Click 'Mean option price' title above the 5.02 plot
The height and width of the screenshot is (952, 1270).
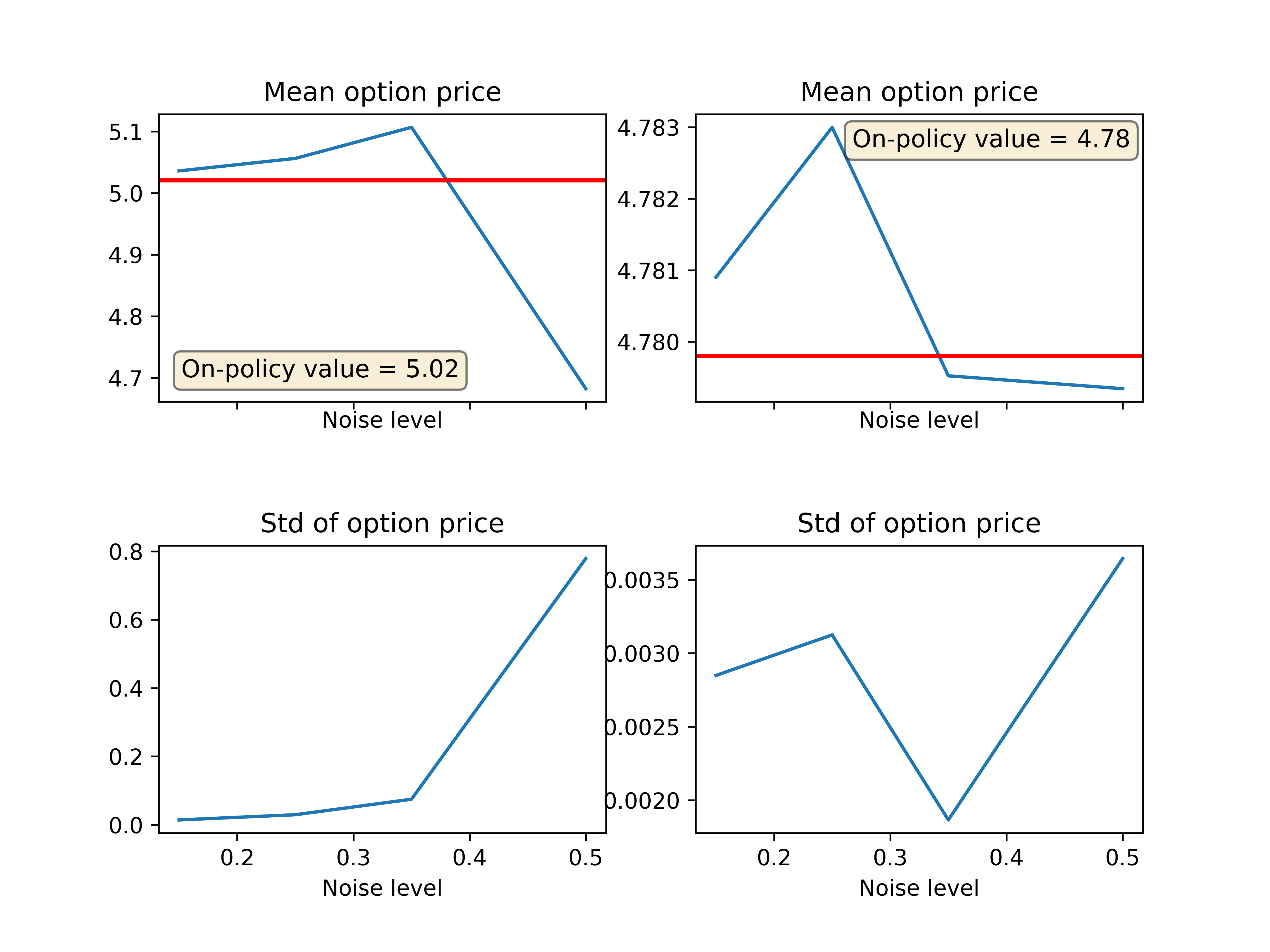(382, 92)
